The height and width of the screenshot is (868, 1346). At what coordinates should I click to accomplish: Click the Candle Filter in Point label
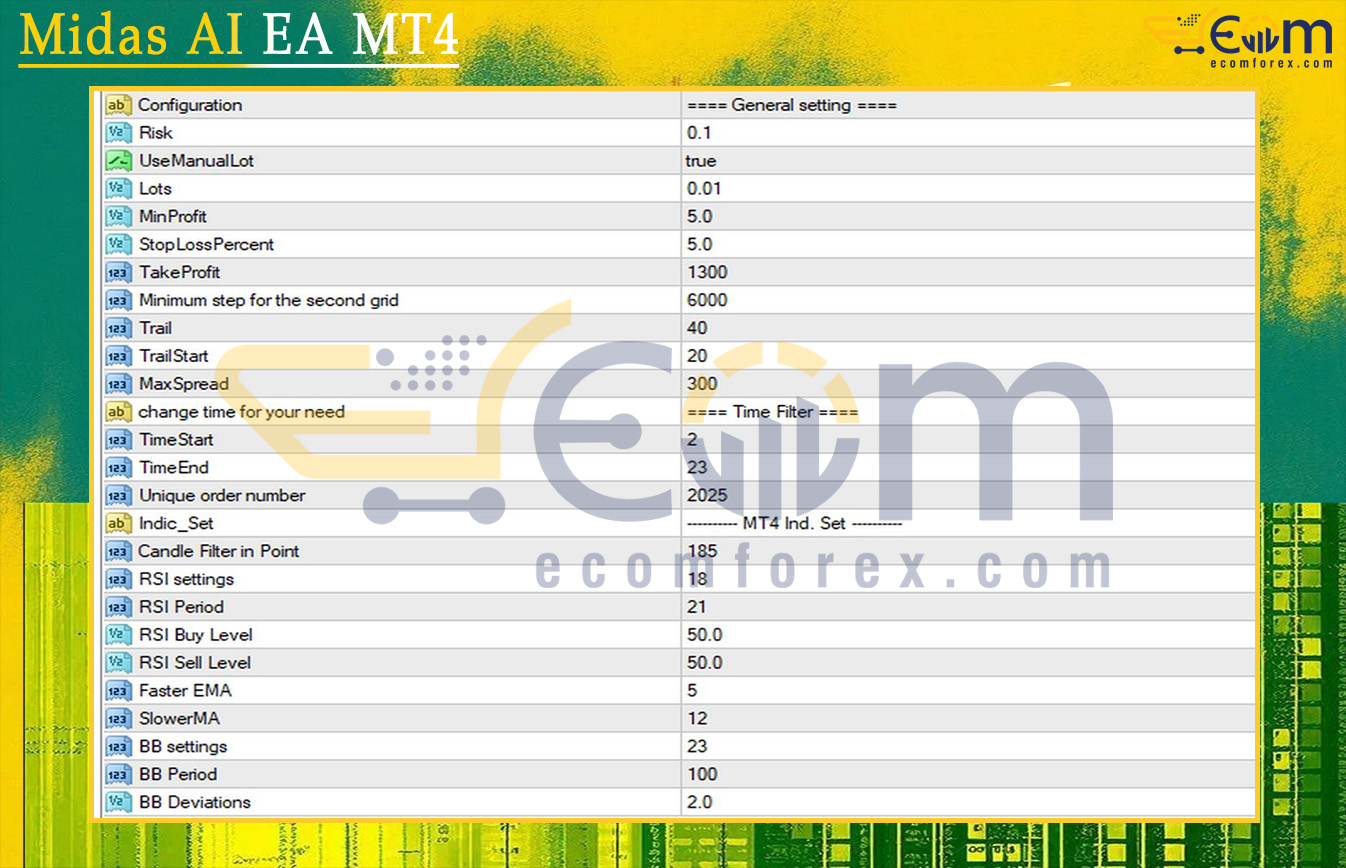pyautogui.click(x=219, y=551)
